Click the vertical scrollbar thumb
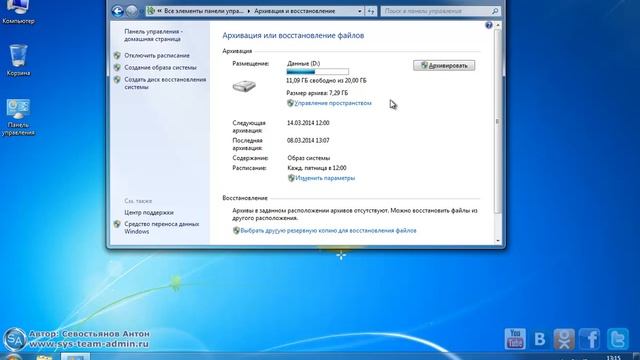Screen dimensions: 640x360 coord(498,121)
